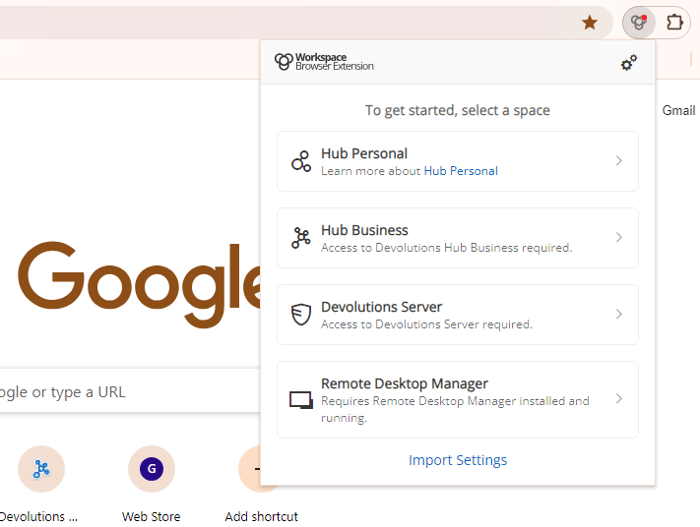Click the bookmark star icon
This screenshot has height=527, width=700.
click(x=590, y=22)
